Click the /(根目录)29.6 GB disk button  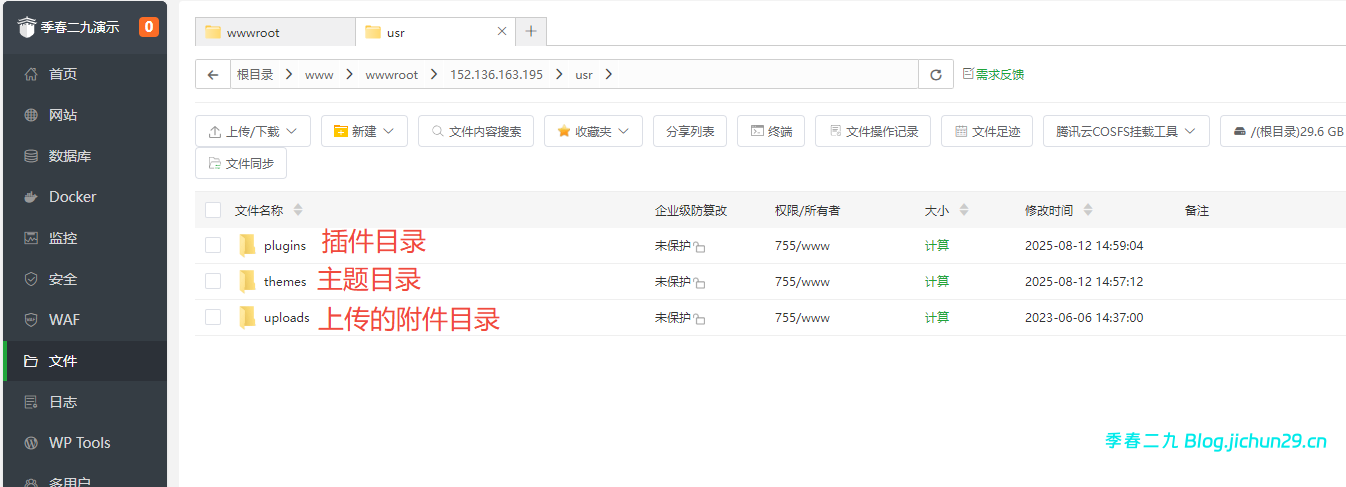[1284, 131]
